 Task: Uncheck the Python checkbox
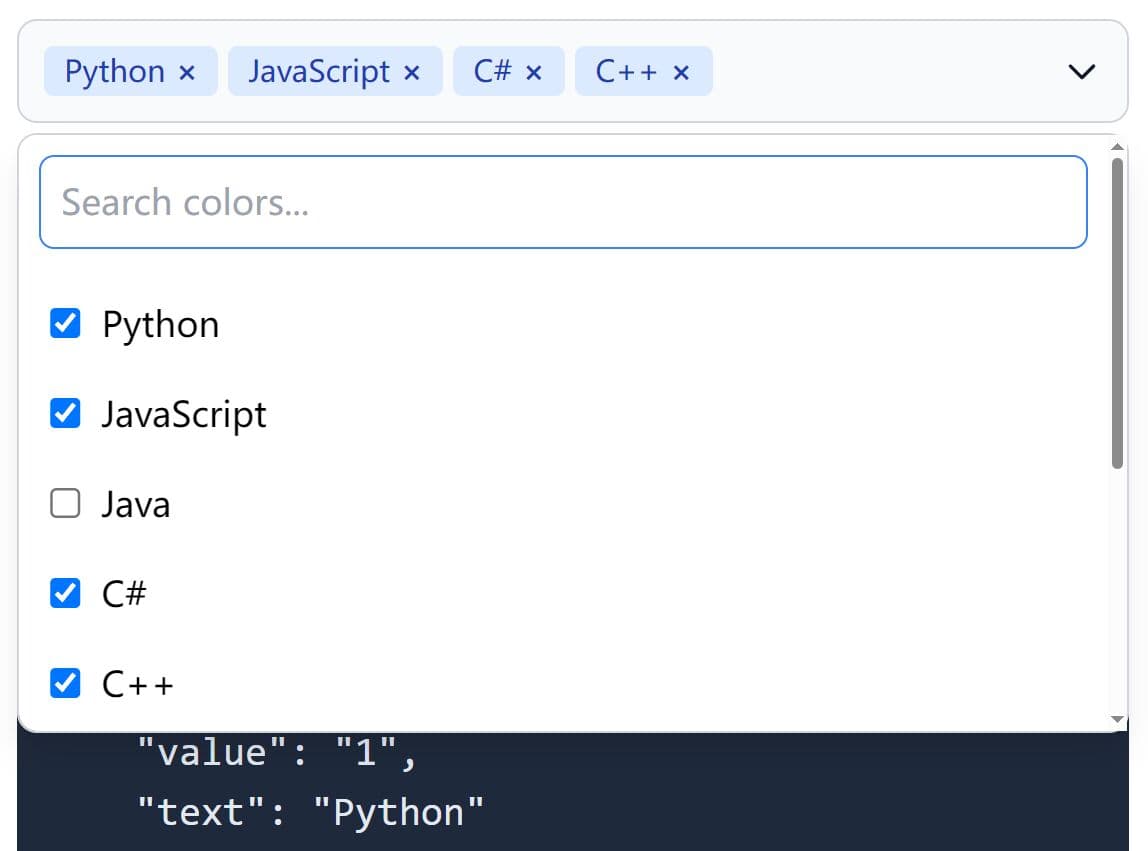[65, 324]
